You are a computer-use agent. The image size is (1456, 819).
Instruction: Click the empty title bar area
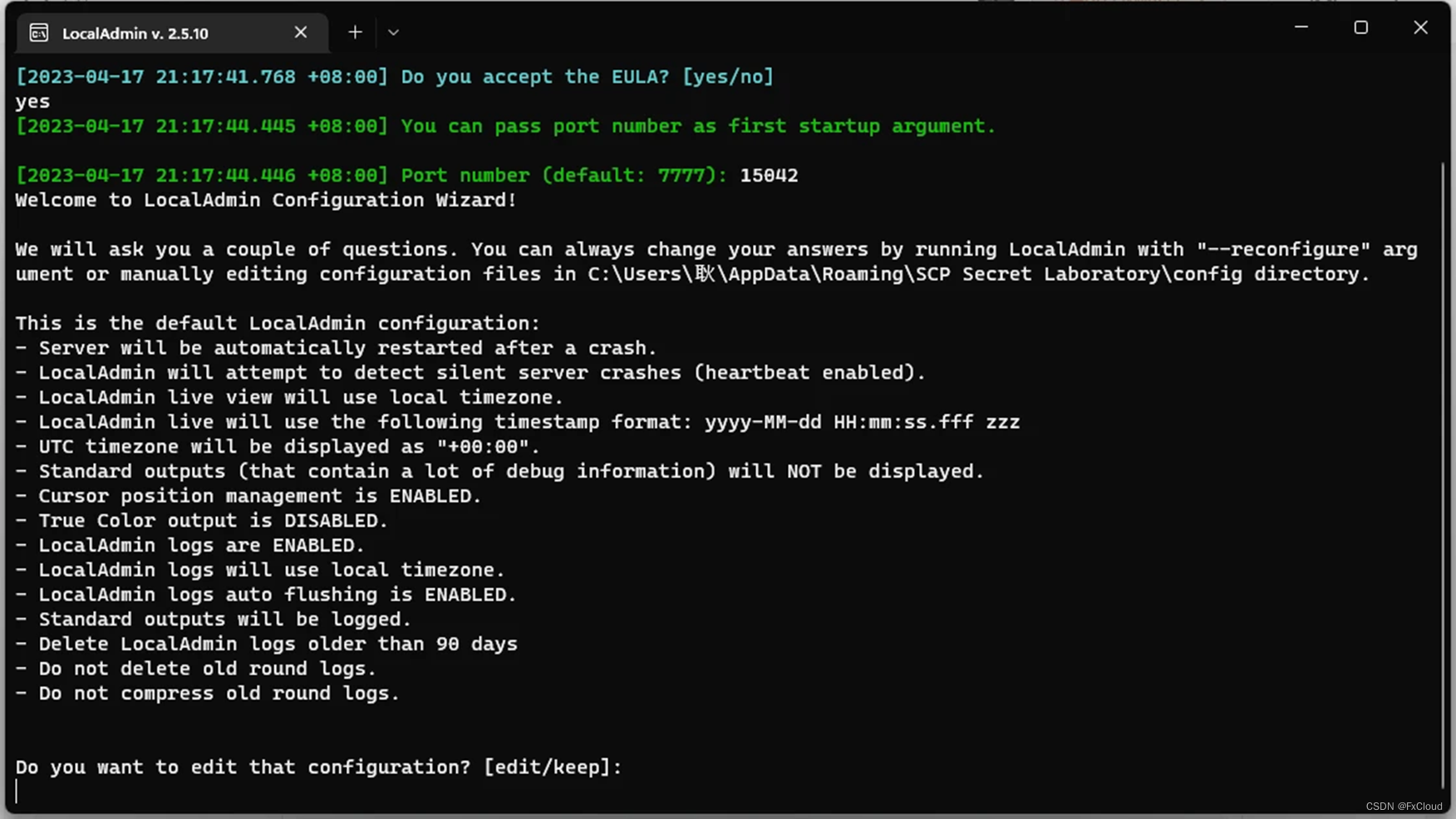click(831, 29)
